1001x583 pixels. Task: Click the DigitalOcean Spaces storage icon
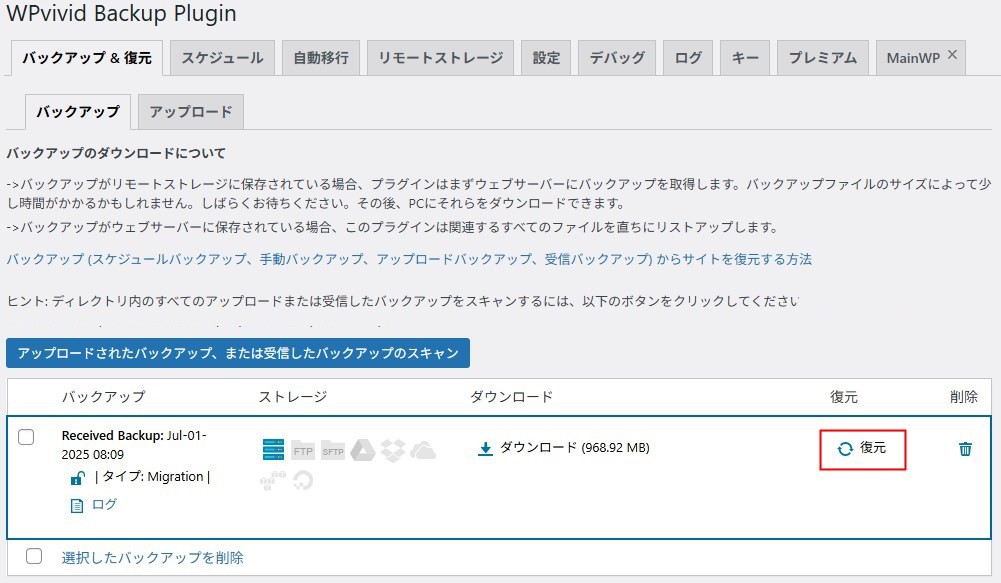(303, 480)
